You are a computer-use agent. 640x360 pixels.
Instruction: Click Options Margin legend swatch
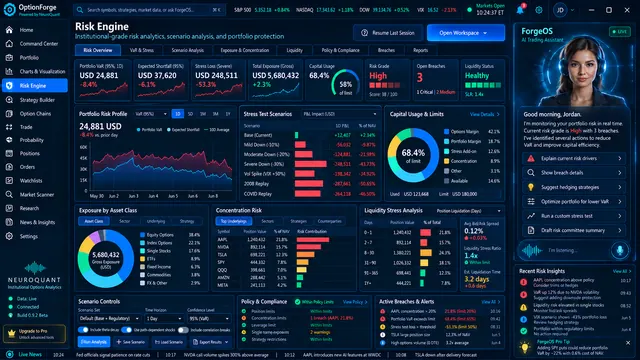click(447, 131)
